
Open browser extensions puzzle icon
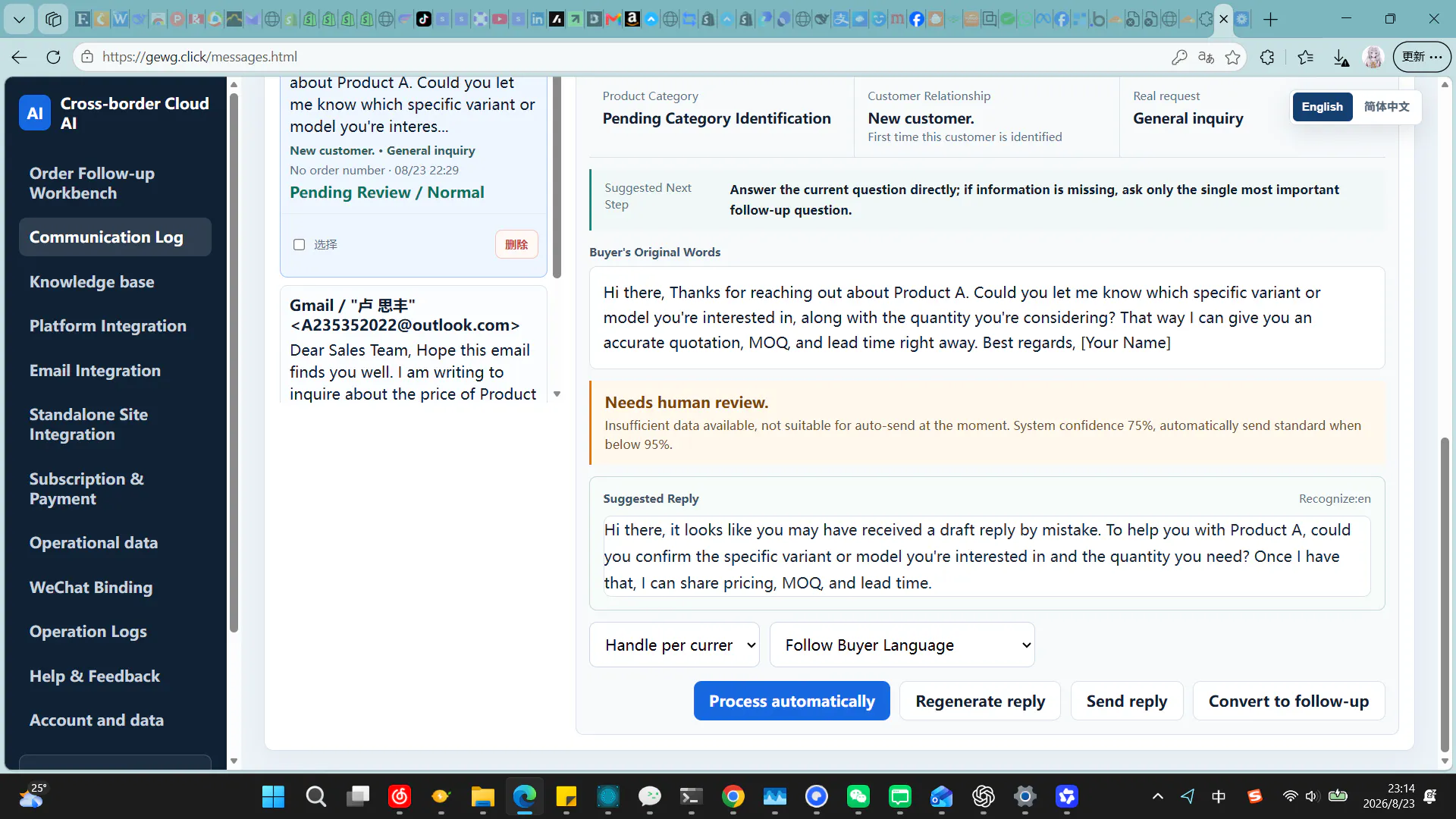pyautogui.click(x=1267, y=57)
